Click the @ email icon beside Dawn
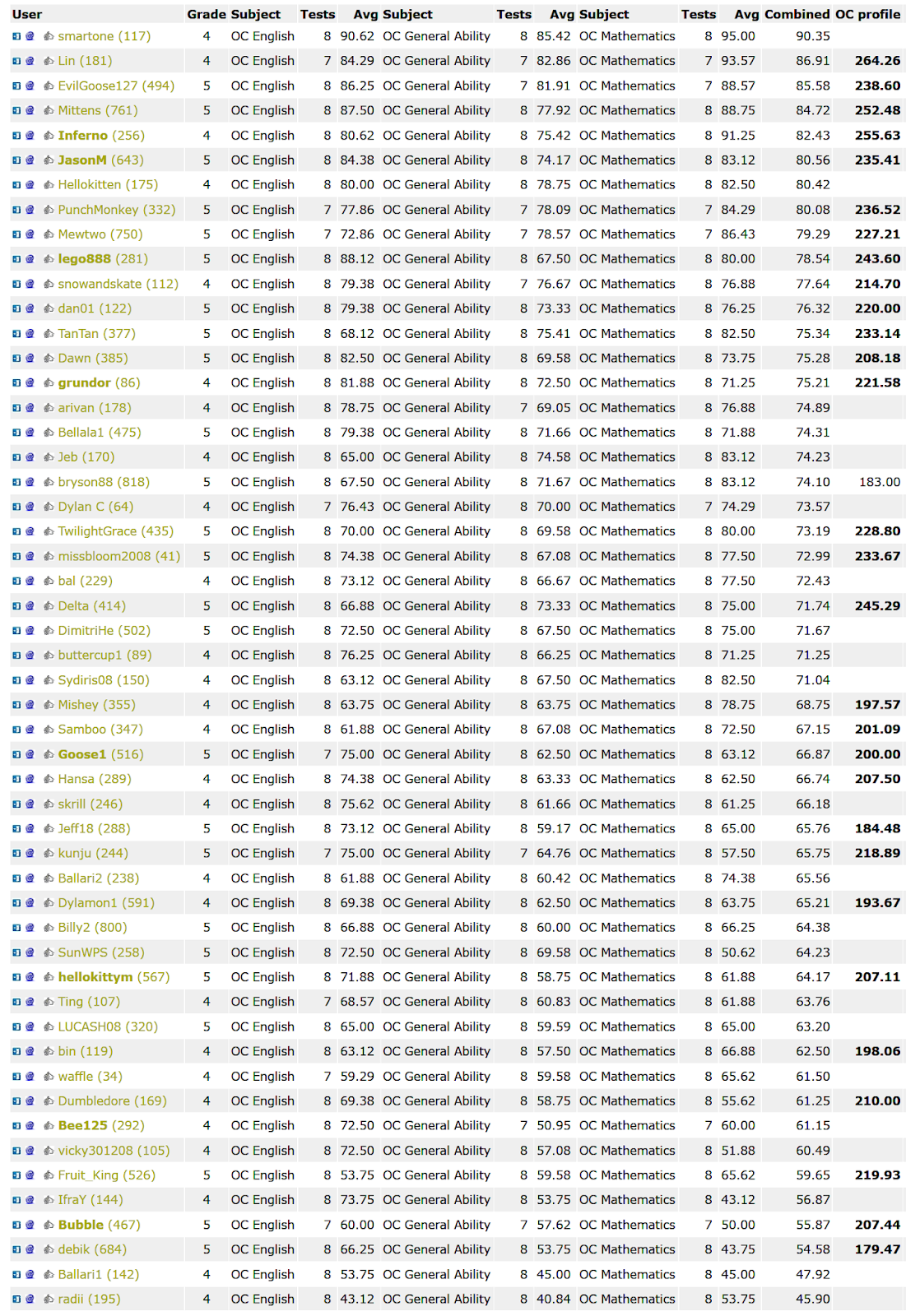 coord(30,358)
